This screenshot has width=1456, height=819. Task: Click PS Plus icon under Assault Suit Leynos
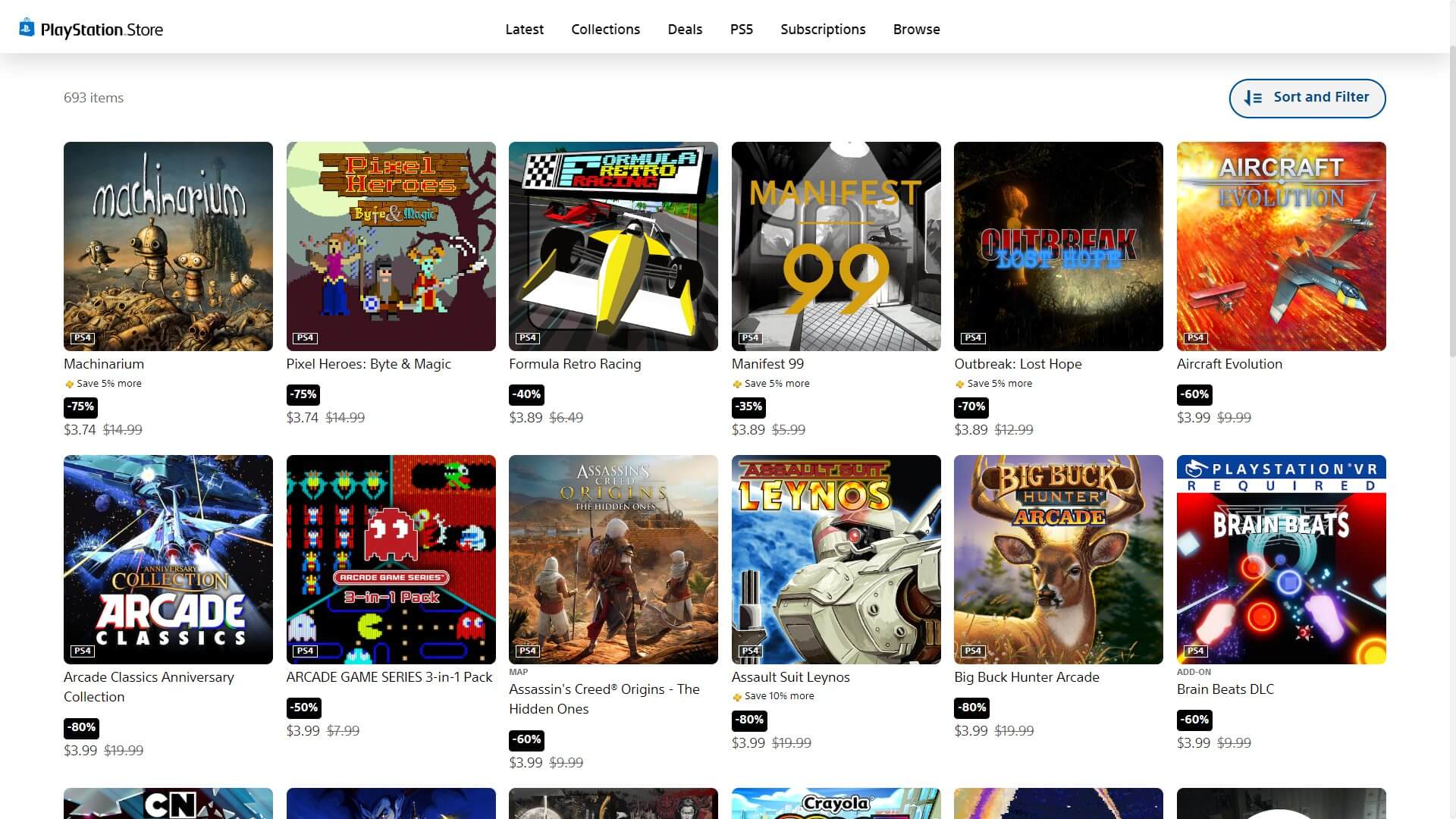736,697
